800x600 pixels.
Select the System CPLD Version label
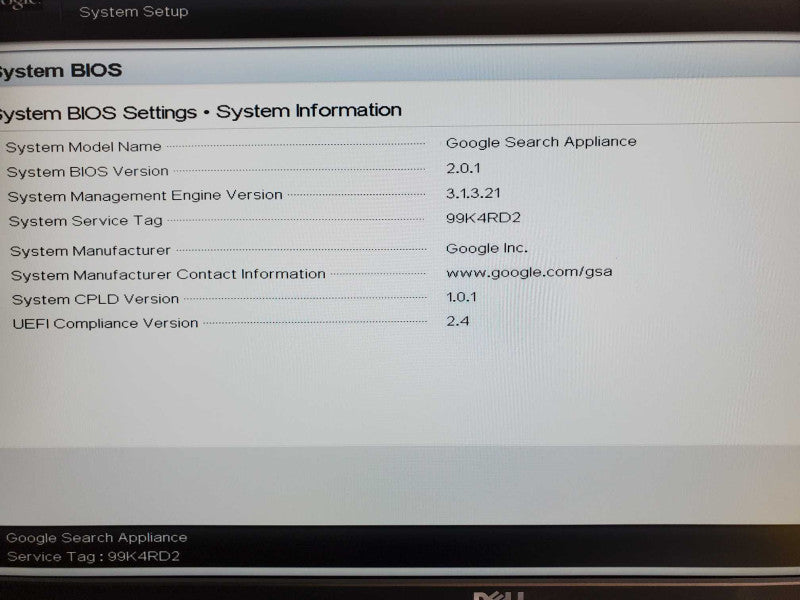(95, 299)
